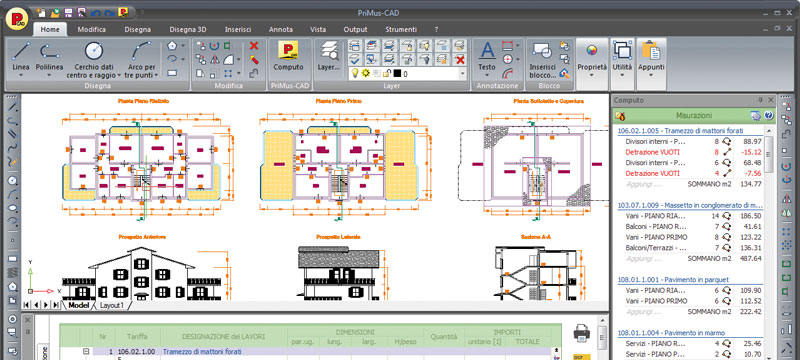
Task: Expand the Arco per tre punti dropdown
Action: (156, 75)
